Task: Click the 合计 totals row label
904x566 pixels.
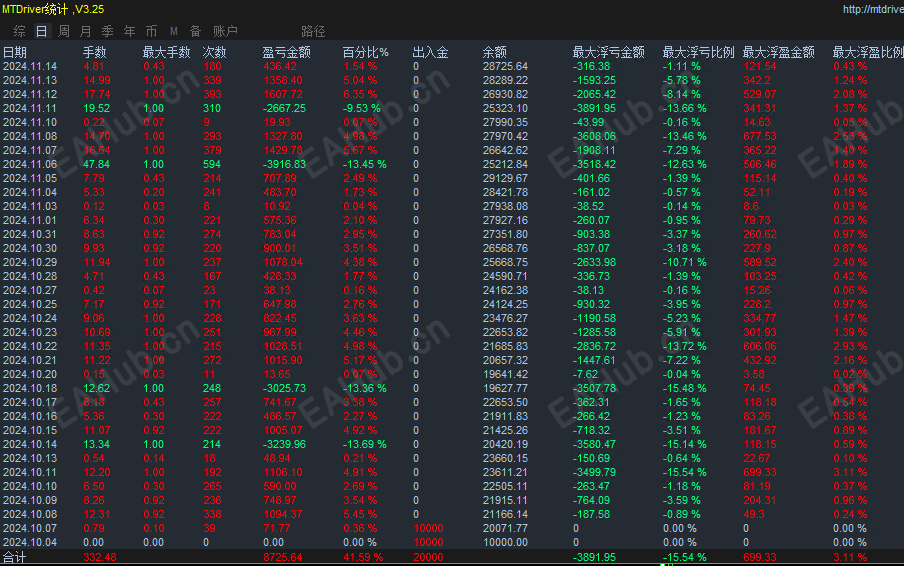Action: point(15,557)
